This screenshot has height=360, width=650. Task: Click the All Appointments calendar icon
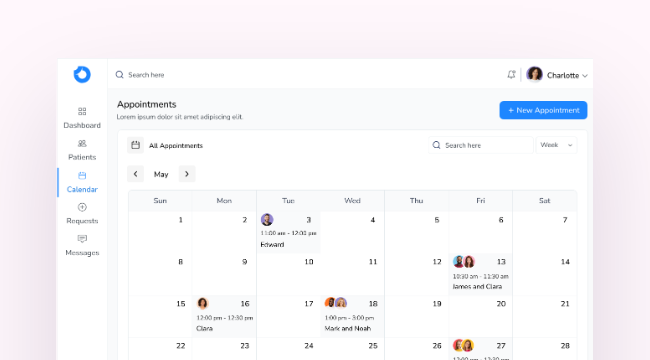135,145
